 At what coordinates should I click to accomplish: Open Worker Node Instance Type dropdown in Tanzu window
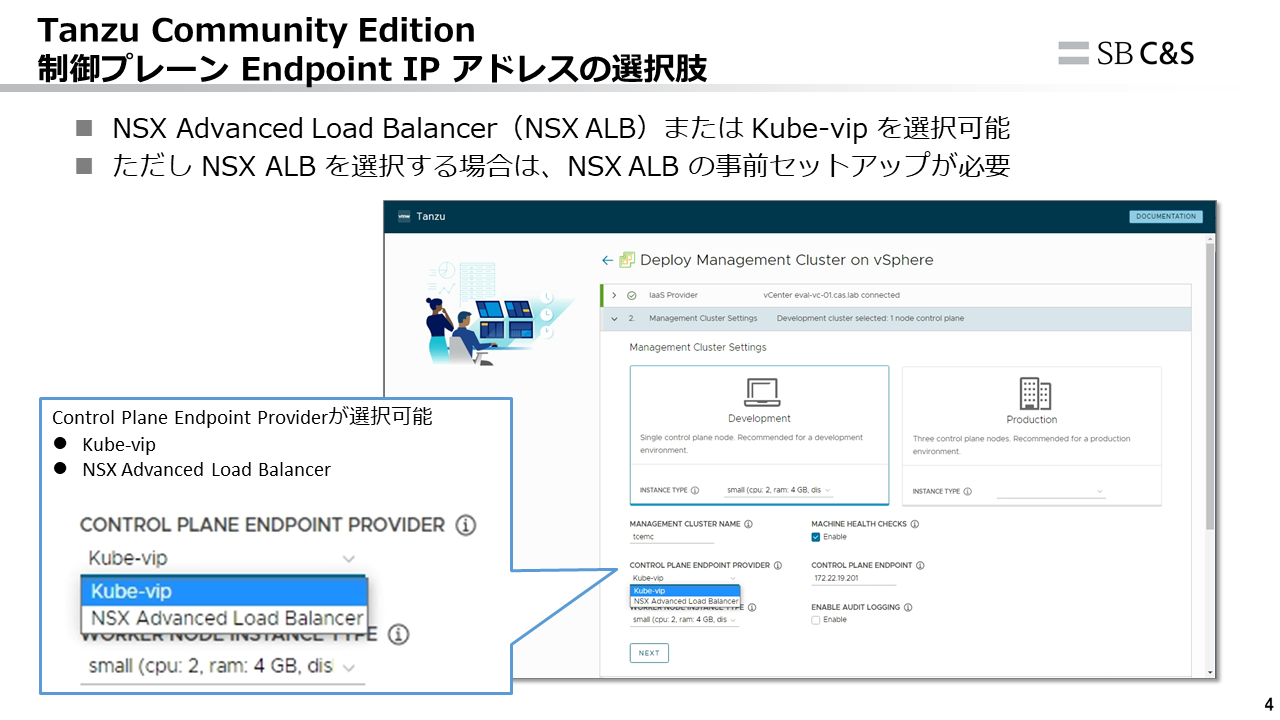click(684, 620)
